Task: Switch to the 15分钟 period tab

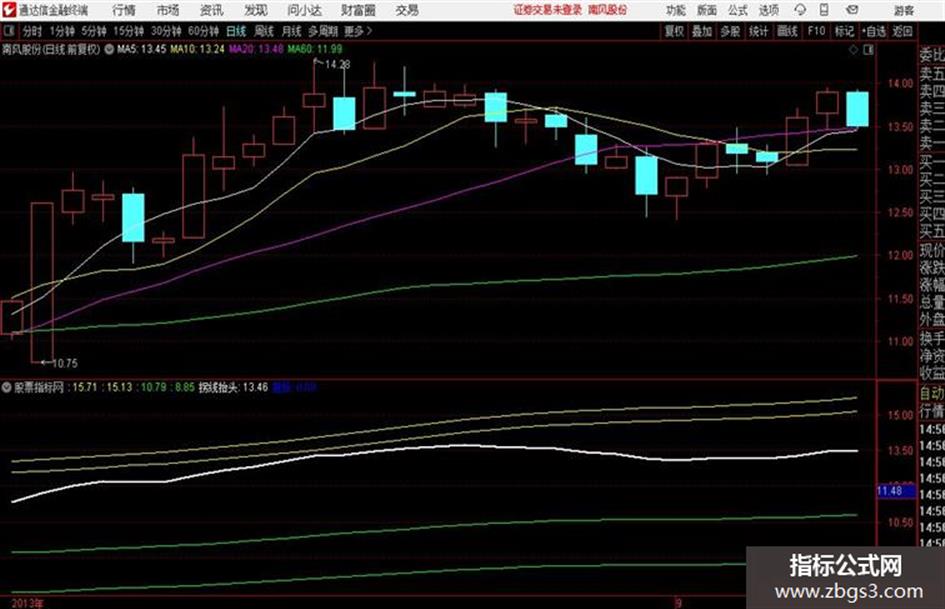Action: (x=129, y=31)
